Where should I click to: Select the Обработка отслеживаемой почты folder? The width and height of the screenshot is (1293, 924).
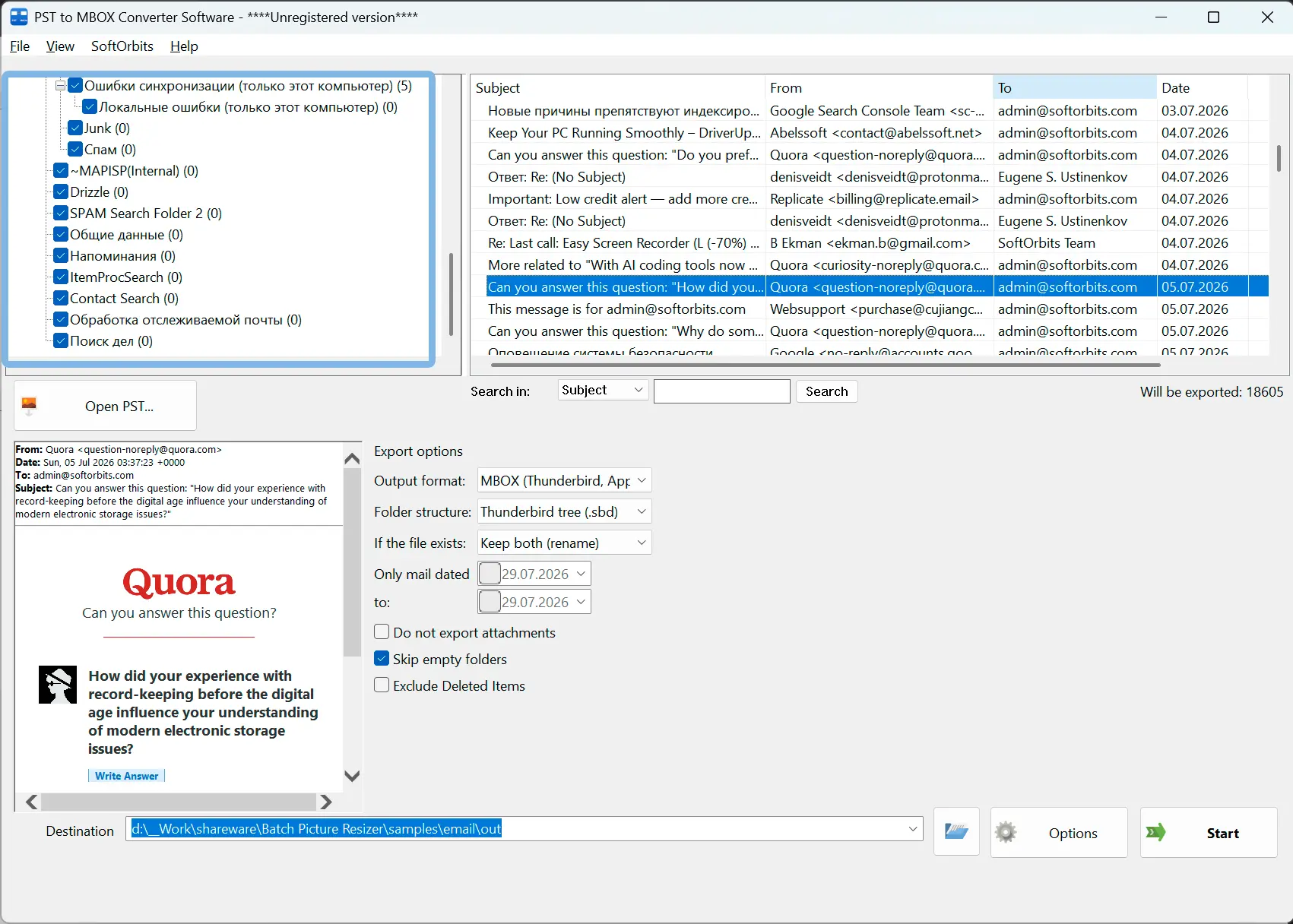click(x=186, y=320)
